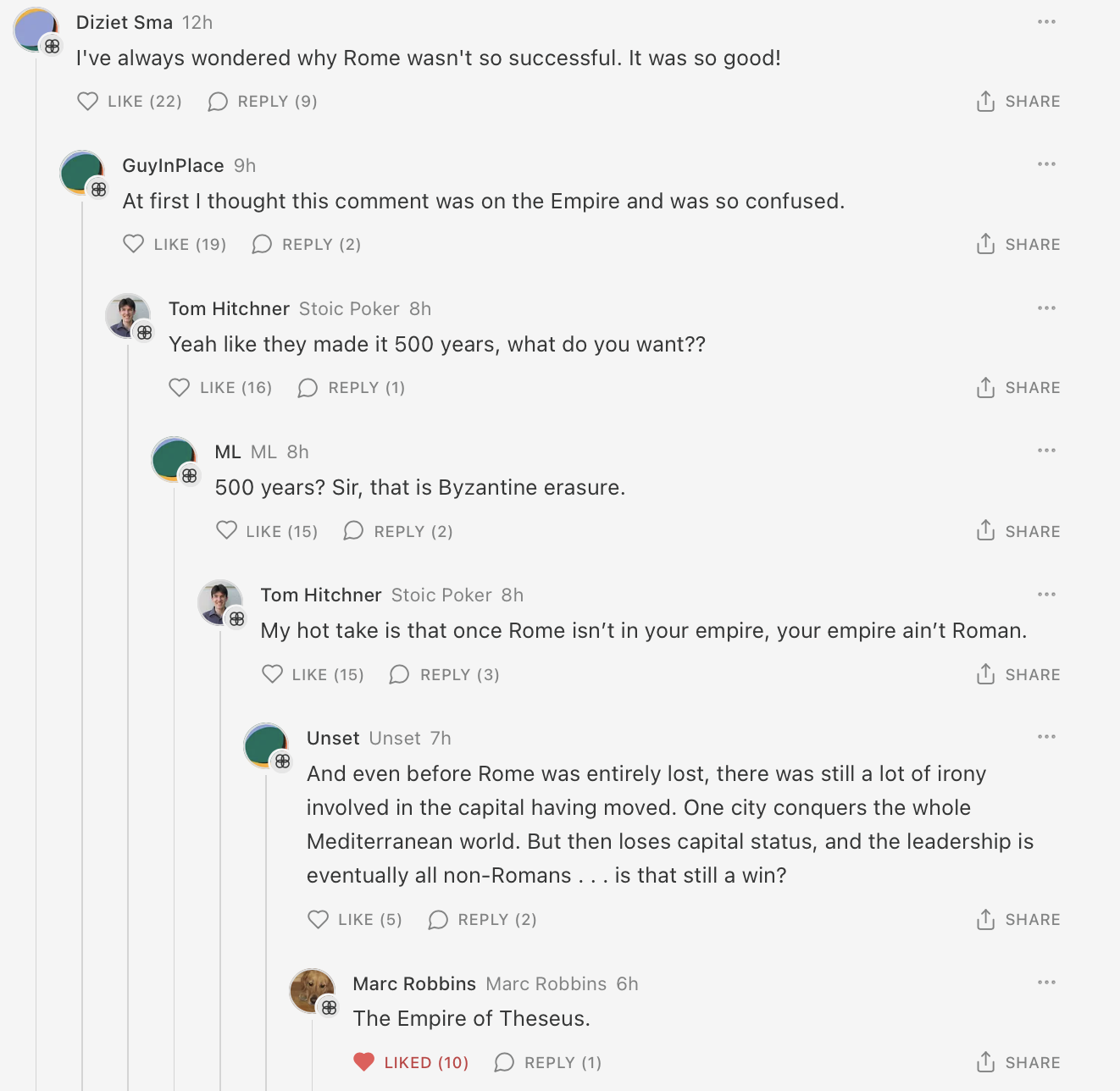The width and height of the screenshot is (1120, 1091).
Task: Click reply icon on Diziet Sma's comment
Action: pyautogui.click(x=219, y=102)
